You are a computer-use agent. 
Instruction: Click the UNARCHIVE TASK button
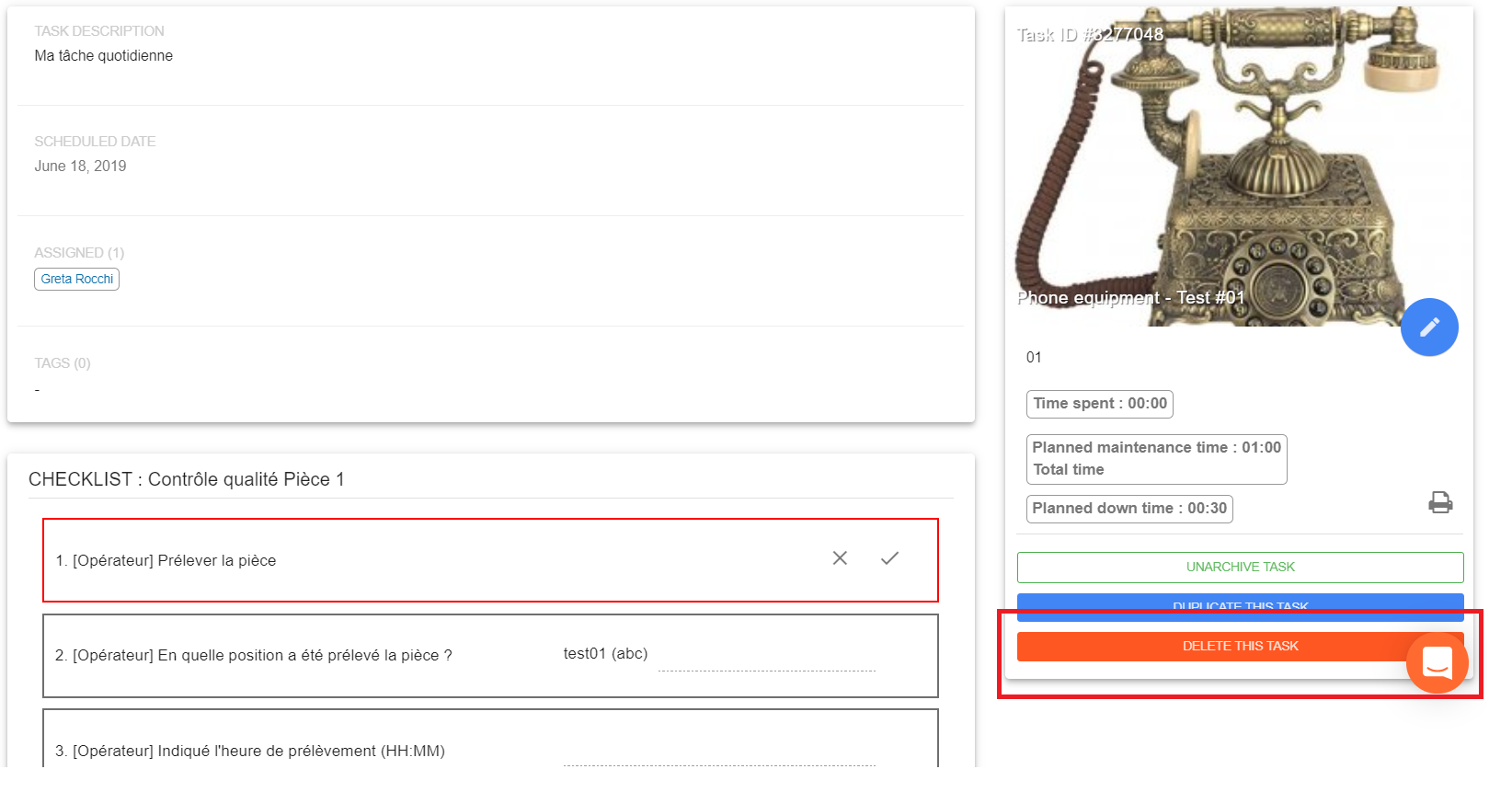tap(1240, 568)
